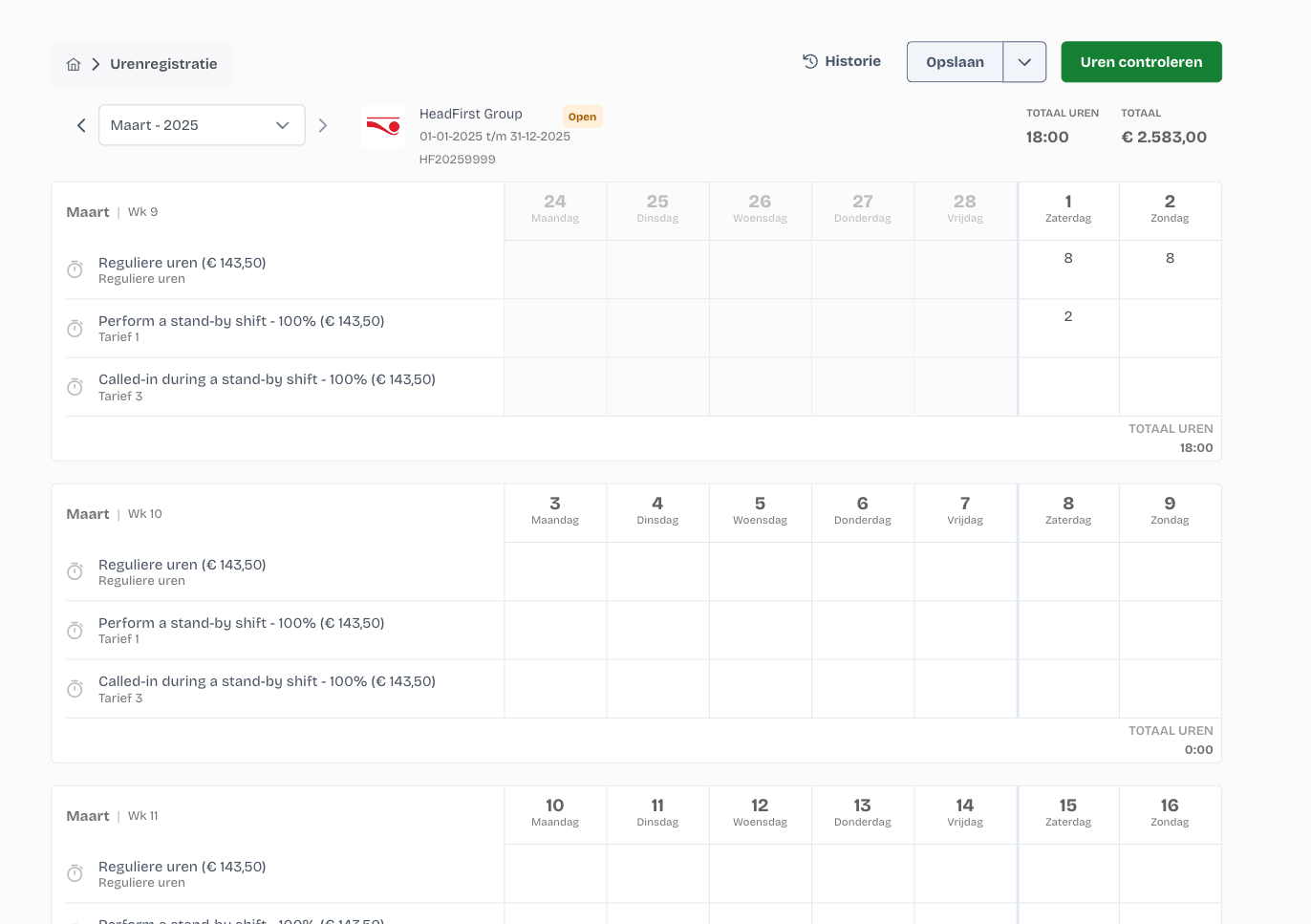This screenshot has height=924, width=1311.
Task: Edit Called-in shift hours on Donderdag 6
Action: (x=863, y=689)
